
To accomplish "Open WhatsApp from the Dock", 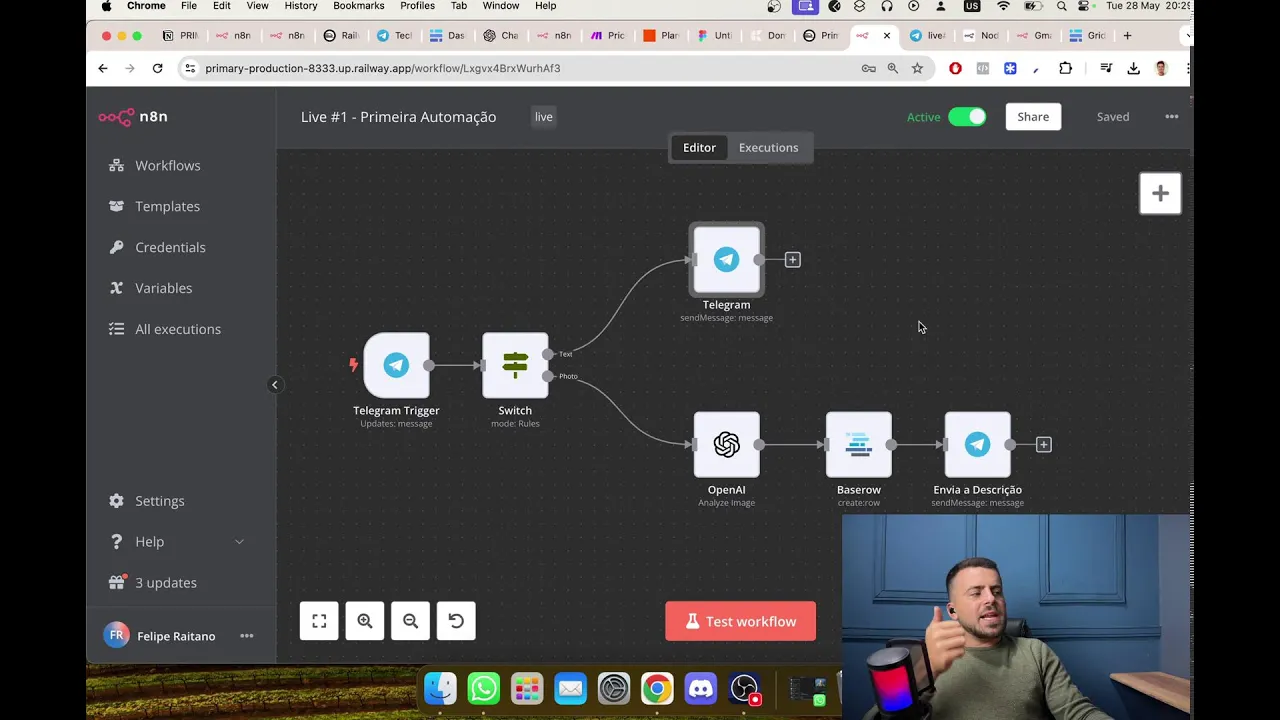I will [483, 689].
